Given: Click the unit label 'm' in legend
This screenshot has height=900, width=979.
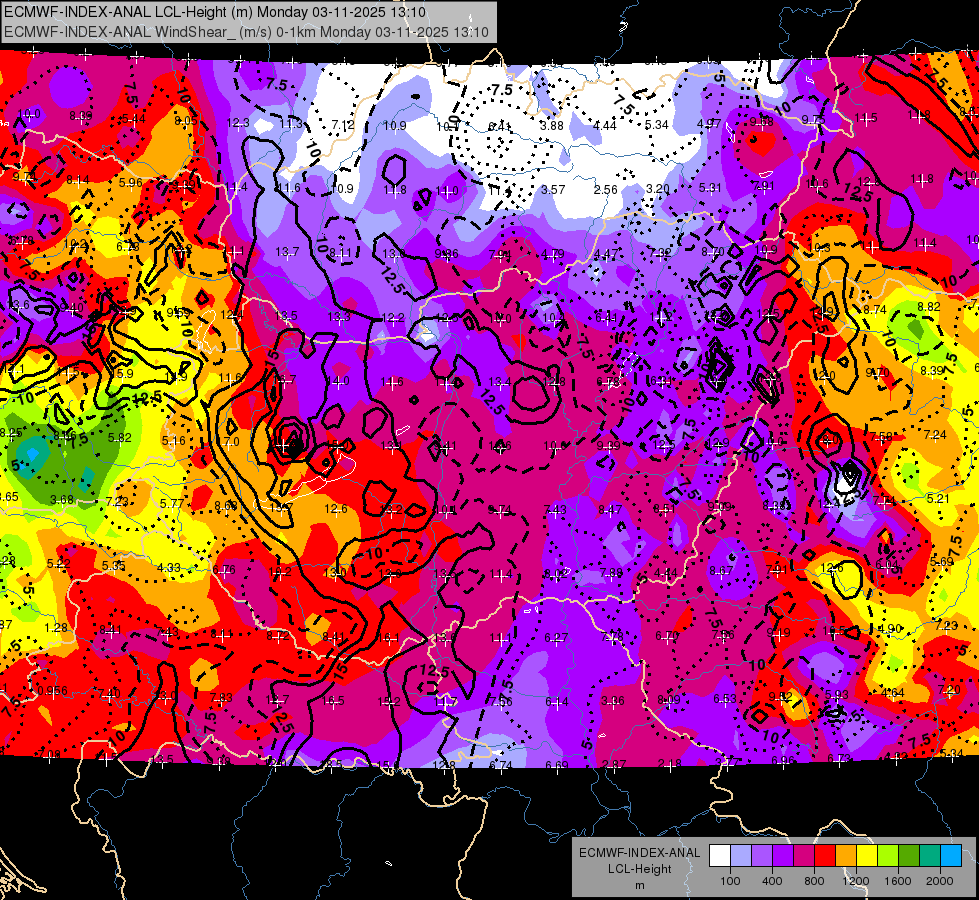Looking at the screenshot, I should [x=639, y=886].
